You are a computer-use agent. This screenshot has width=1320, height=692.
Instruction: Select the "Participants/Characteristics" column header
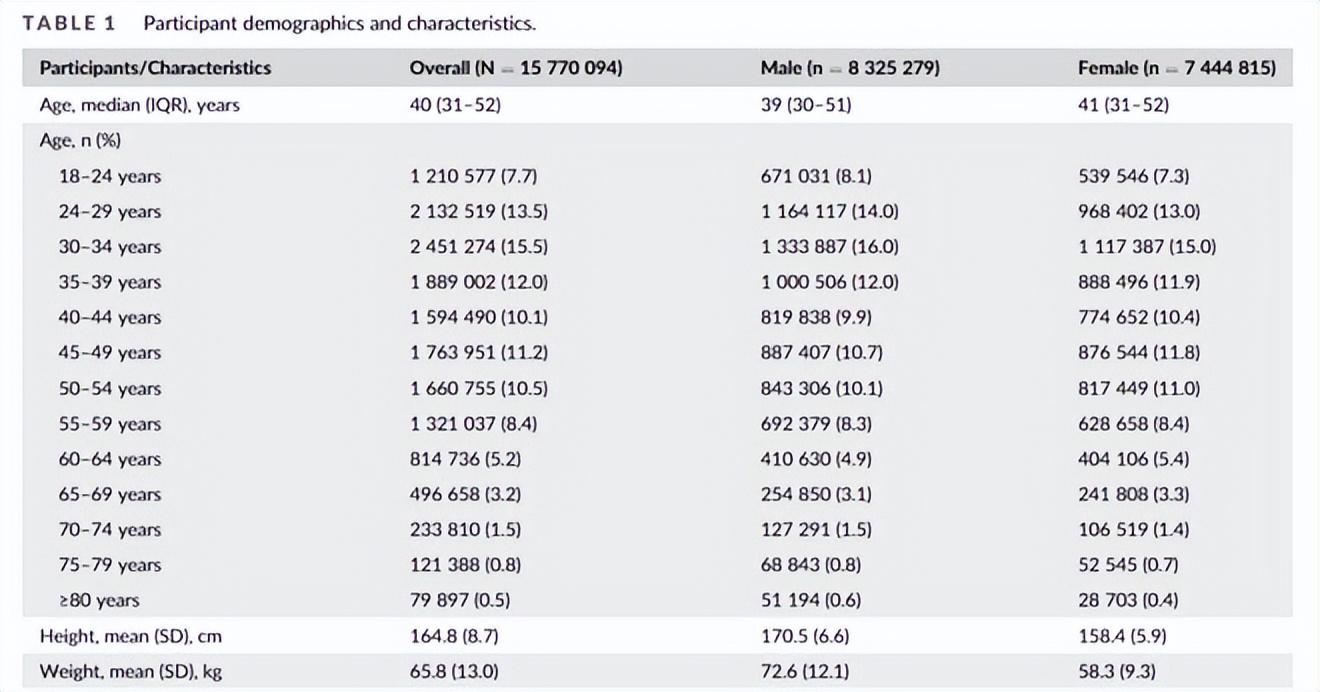(155, 68)
